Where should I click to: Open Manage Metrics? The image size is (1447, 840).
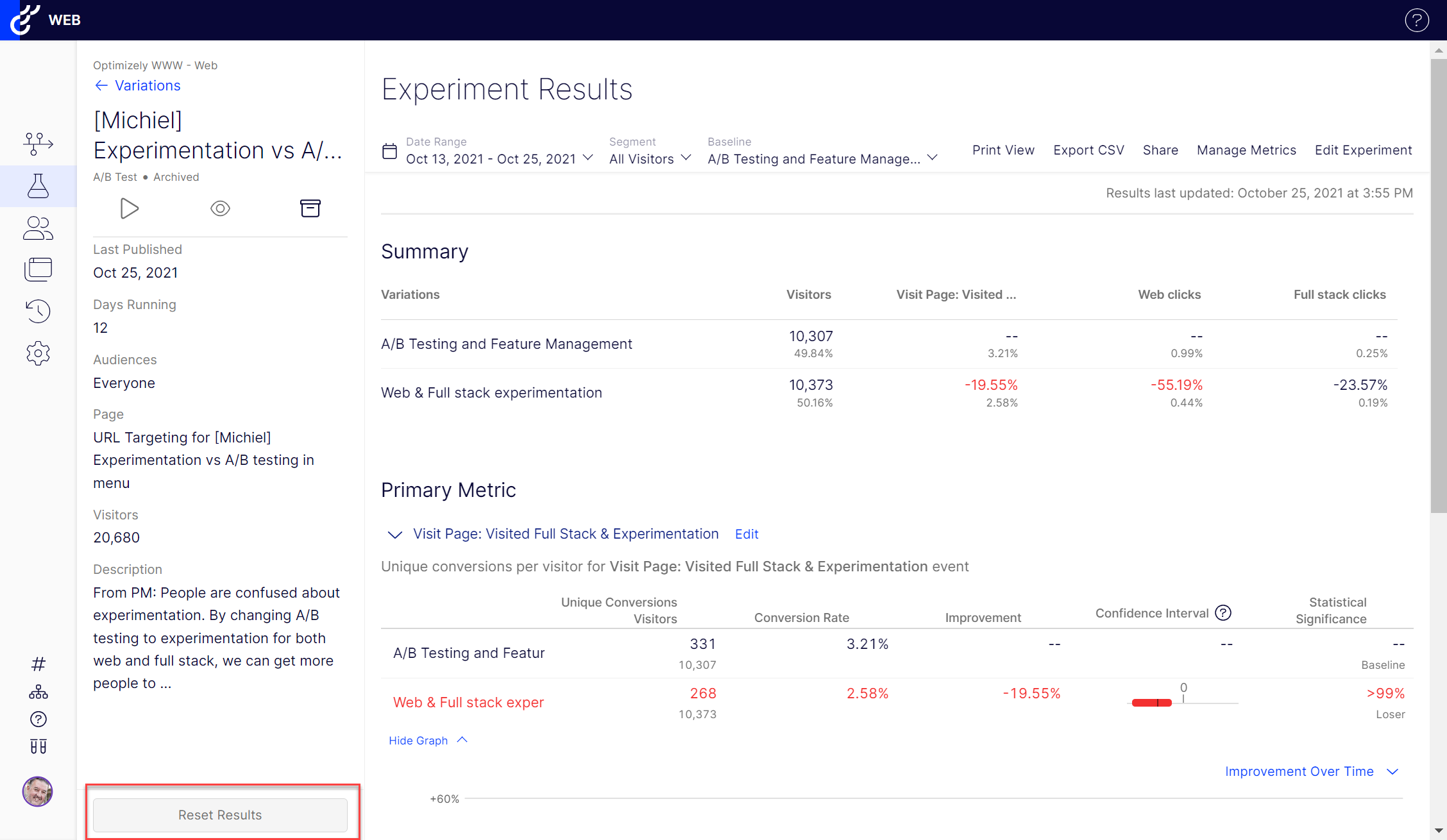[x=1246, y=150]
